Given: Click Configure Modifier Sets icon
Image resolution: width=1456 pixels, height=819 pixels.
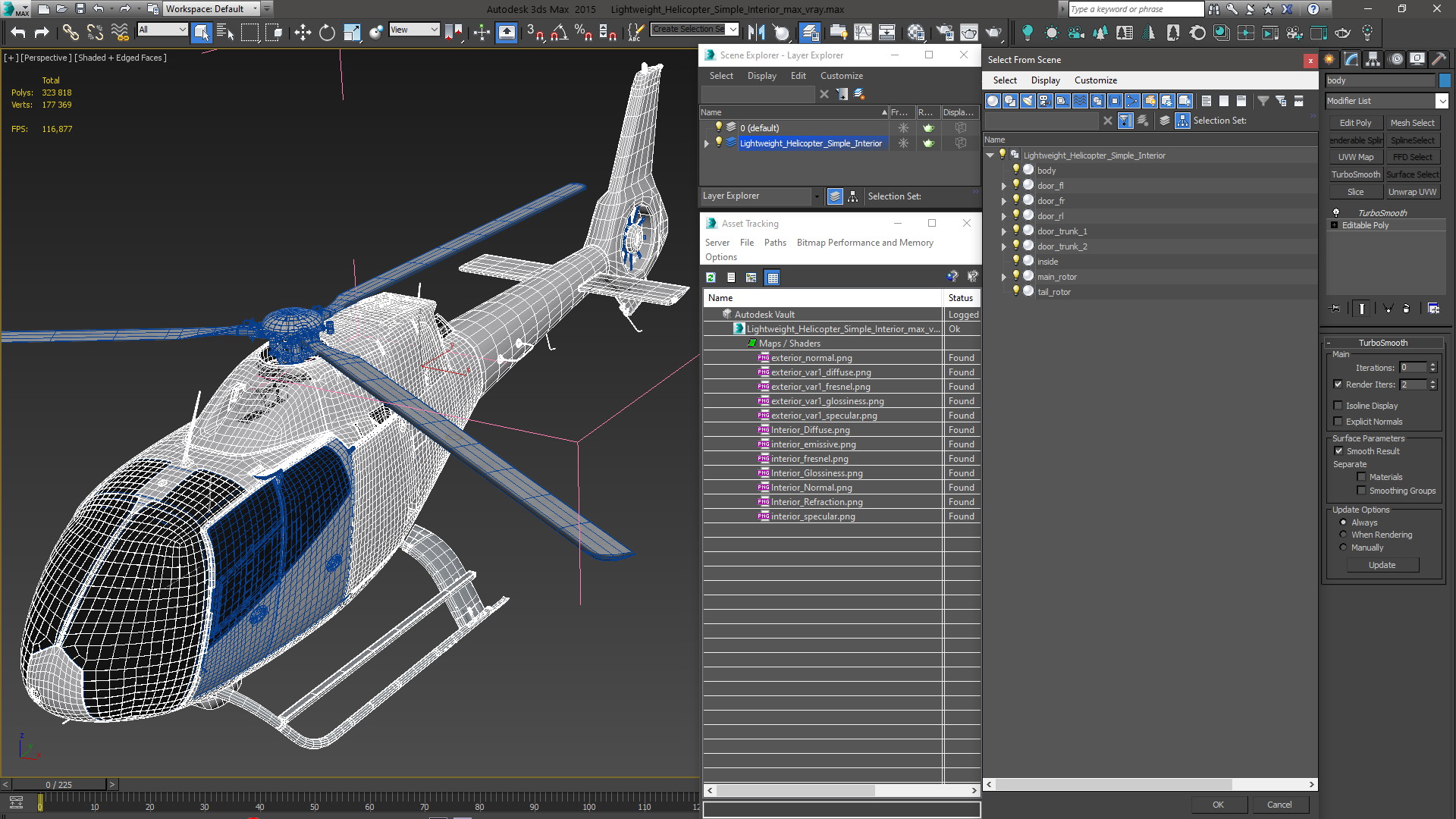Looking at the screenshot, I should [x=1433, y=309].
